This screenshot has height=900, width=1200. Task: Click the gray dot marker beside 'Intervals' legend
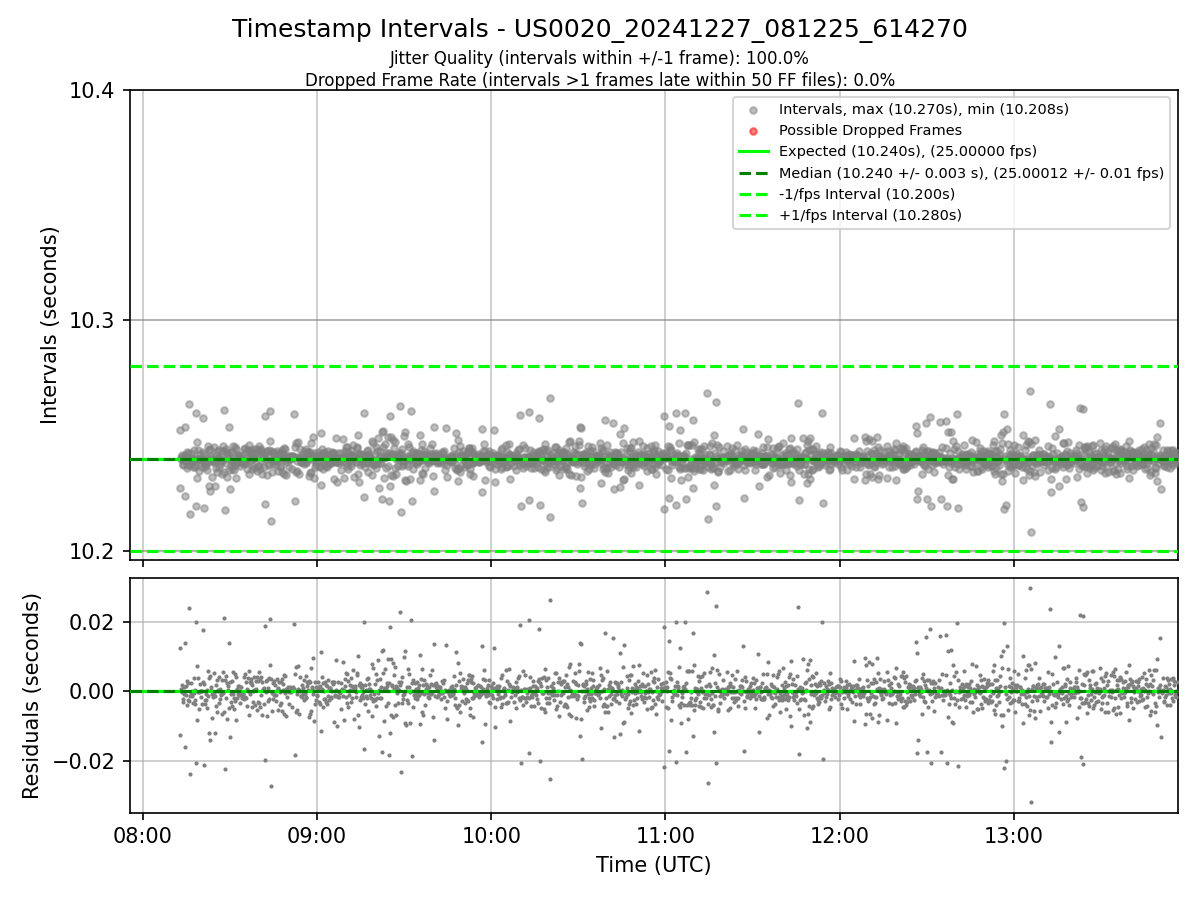(754, 110)
